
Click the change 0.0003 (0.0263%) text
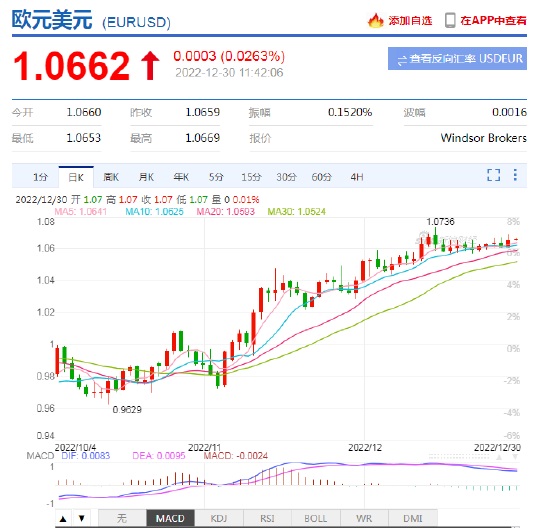pos(229,56)
